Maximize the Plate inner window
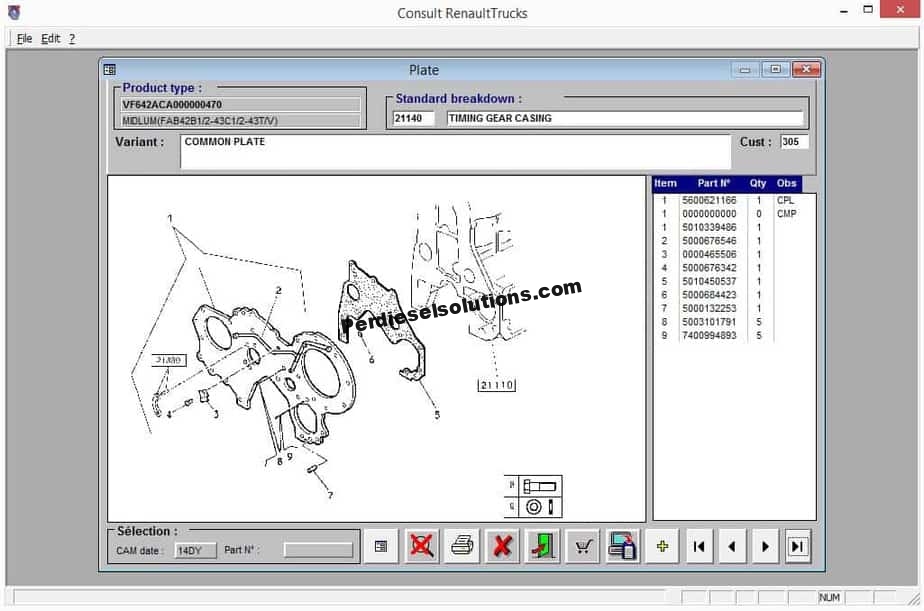This screenshot has height=611, width=924. [776, 70]
